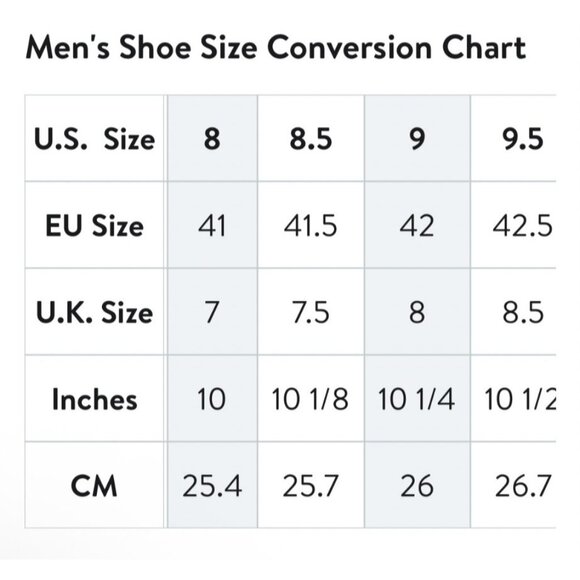The image size is (580, 580).
Task: Click the 10 1/8 inches cell
Action: (311, 398)
